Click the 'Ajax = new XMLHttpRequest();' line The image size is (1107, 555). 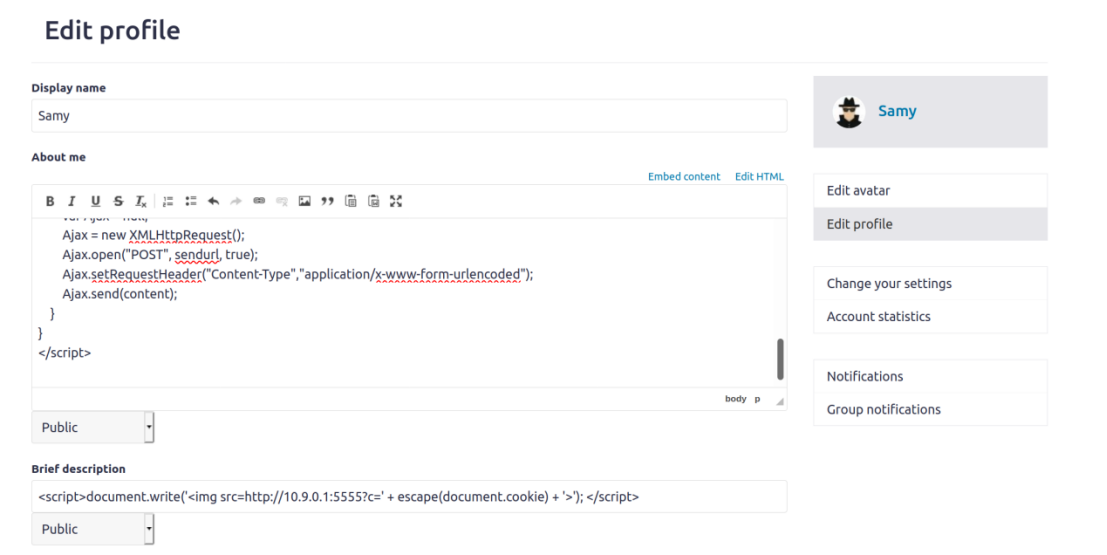point(153,235)
